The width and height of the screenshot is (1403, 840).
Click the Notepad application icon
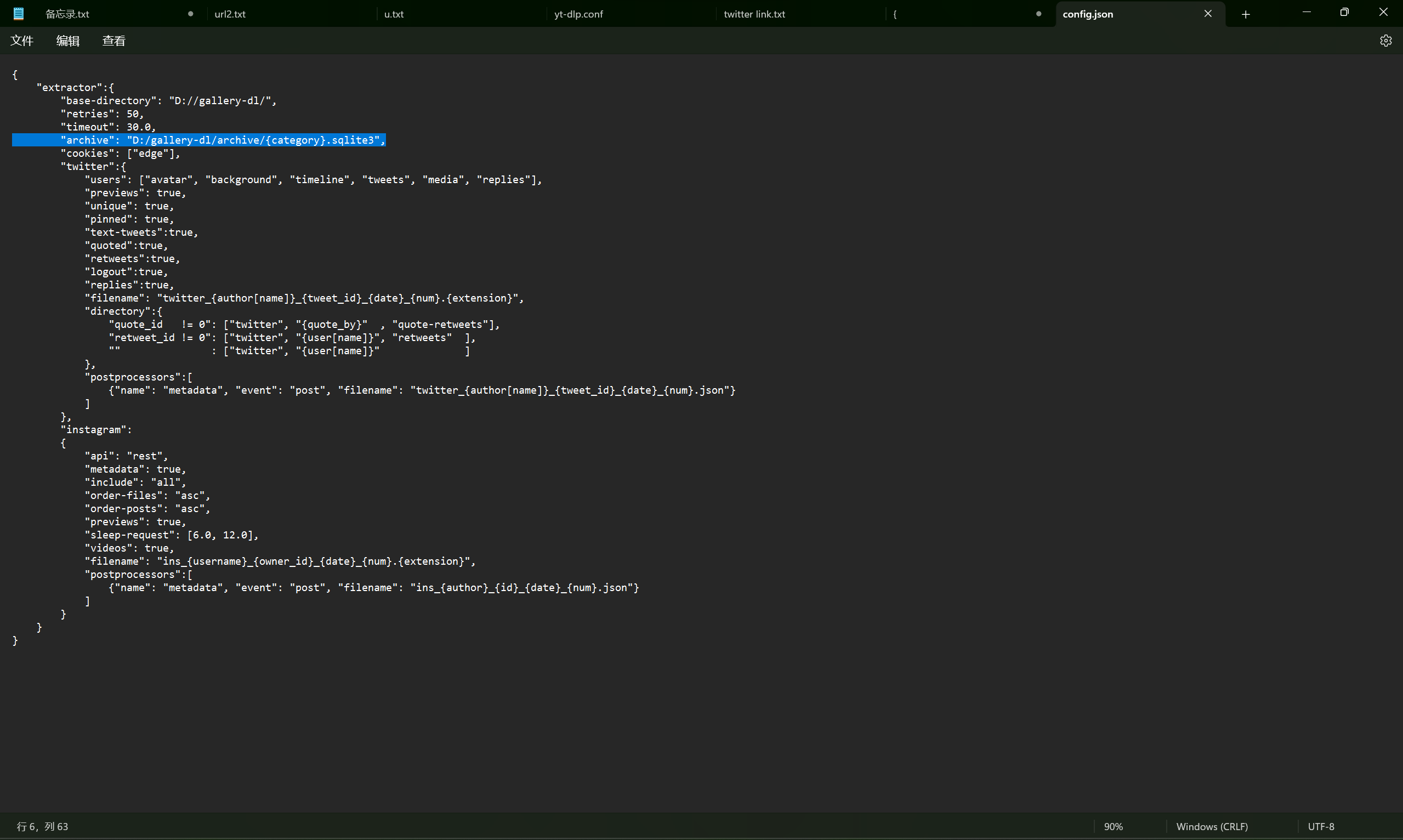(19, 13)
